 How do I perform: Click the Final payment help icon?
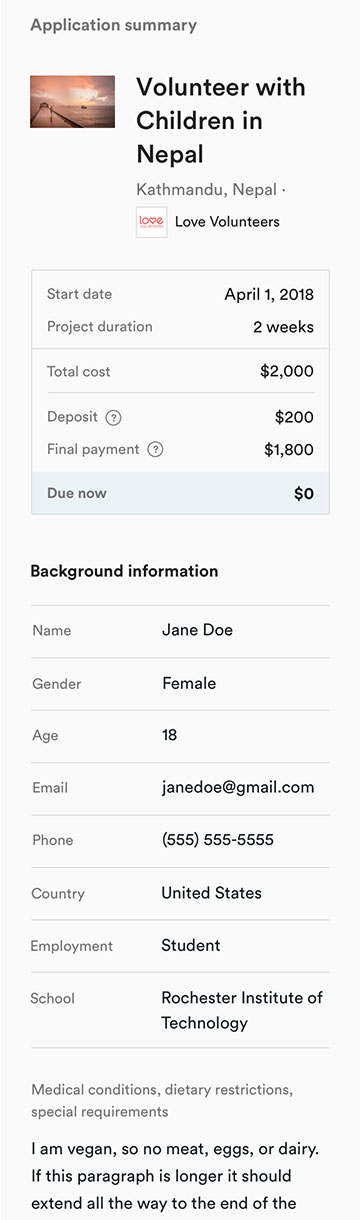point(155,450)
